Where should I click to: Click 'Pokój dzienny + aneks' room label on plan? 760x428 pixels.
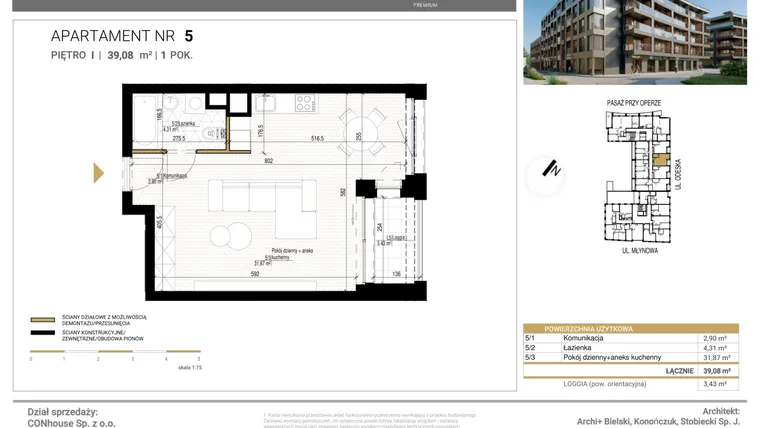click(292, 251)
